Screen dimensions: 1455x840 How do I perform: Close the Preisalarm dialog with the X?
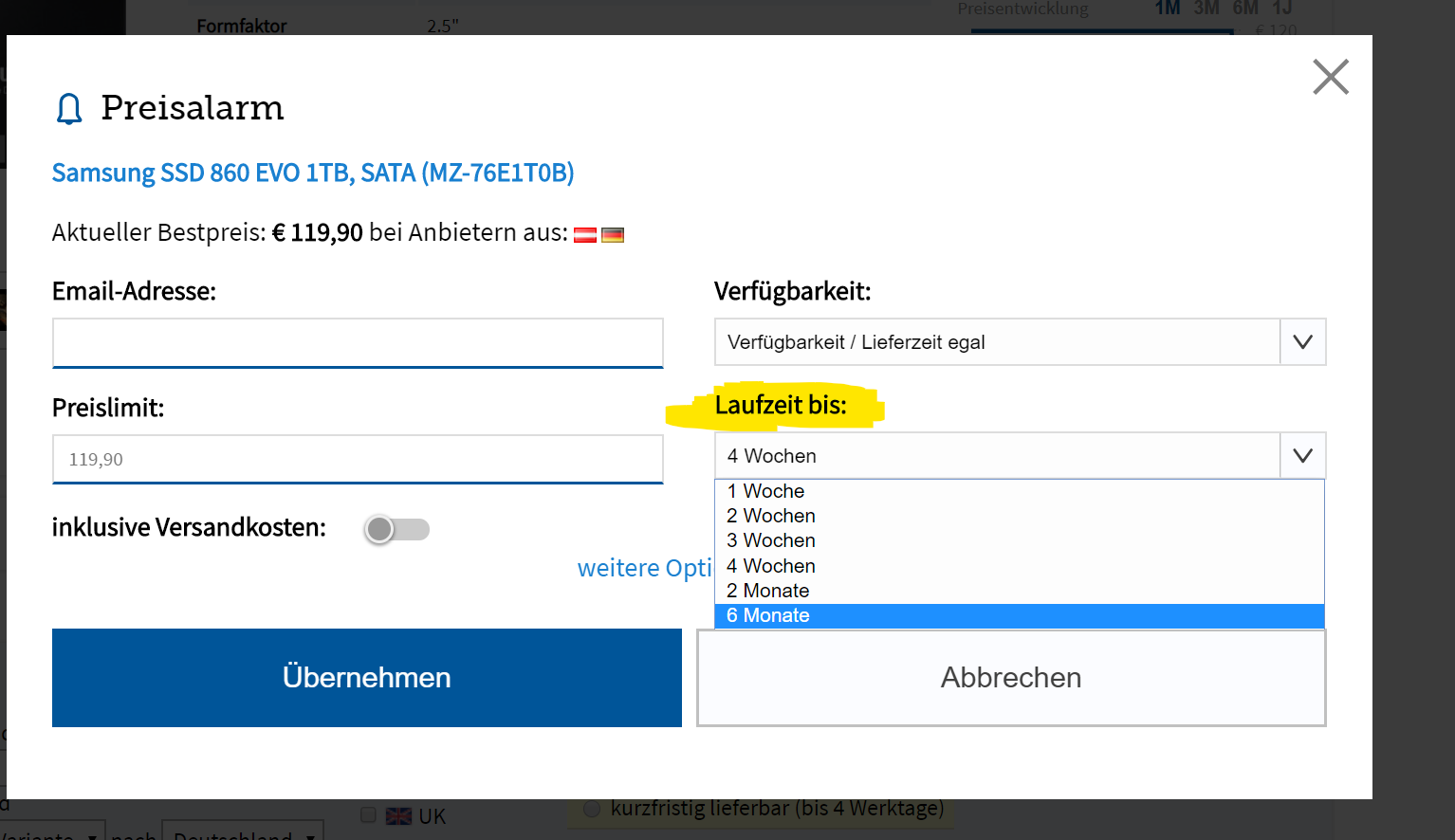point(1331,77)
